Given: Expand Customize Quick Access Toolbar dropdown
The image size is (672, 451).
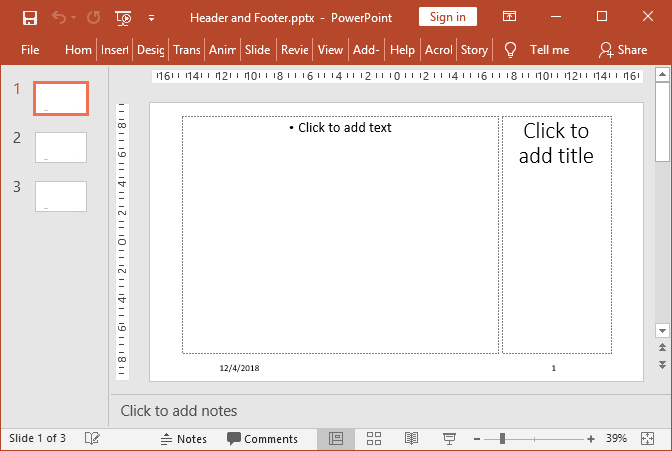Looking at the screenshot, I should click(x=151, y=17).
